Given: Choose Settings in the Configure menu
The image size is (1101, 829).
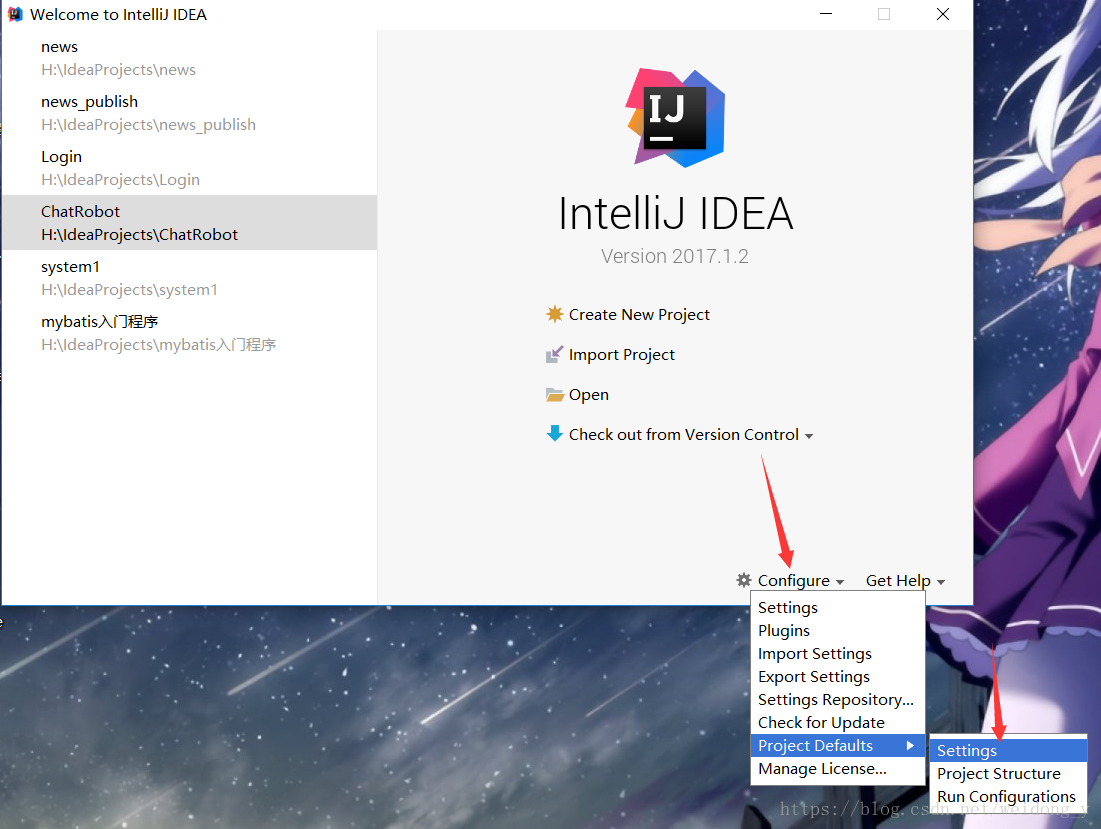Looking at the screenshot, I should (x=838, y=607).
